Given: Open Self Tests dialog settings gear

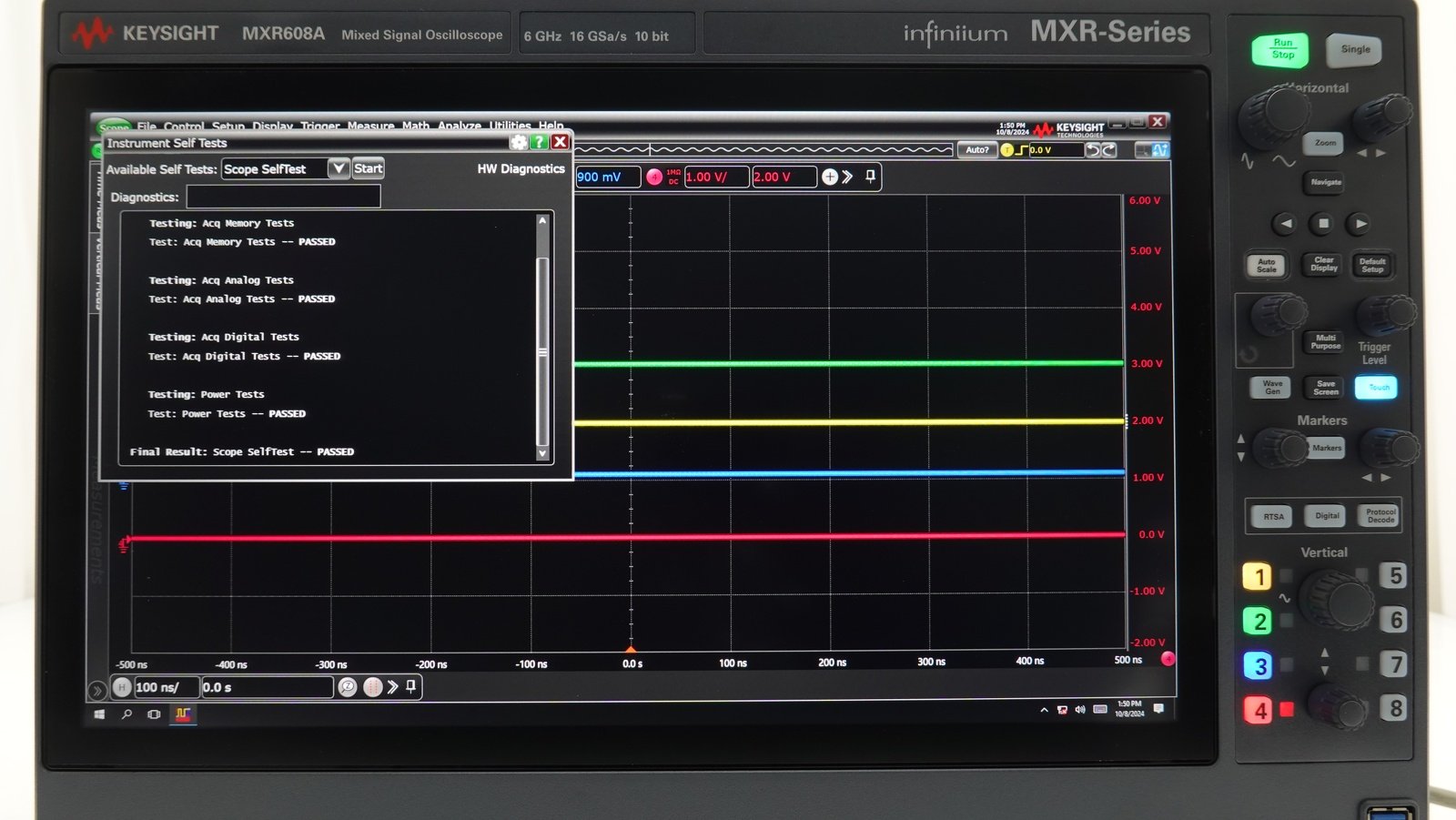Looking at the screenshot, I should tap(519, 142).
